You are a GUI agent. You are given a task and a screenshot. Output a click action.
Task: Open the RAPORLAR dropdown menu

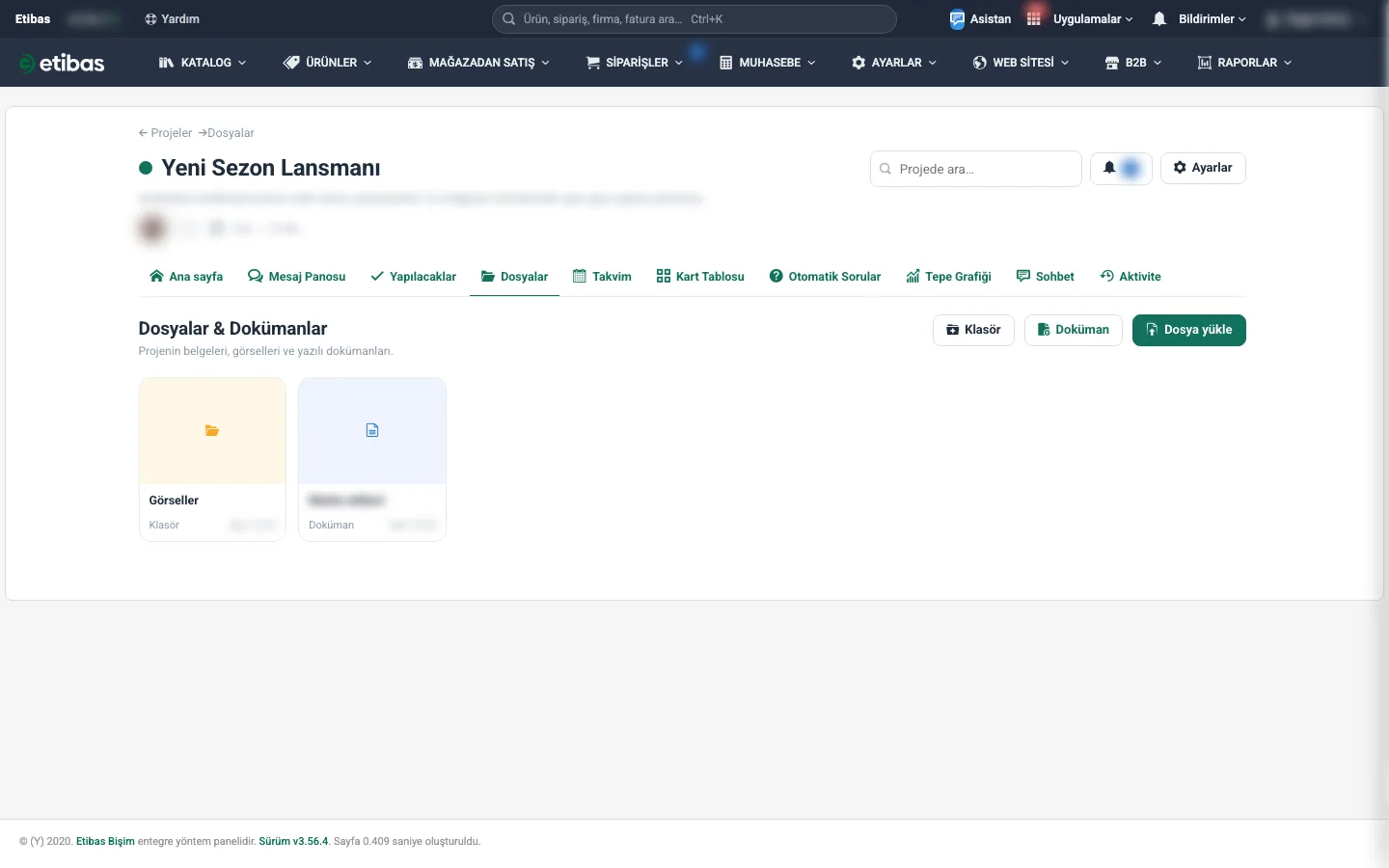pos(1244,63)
